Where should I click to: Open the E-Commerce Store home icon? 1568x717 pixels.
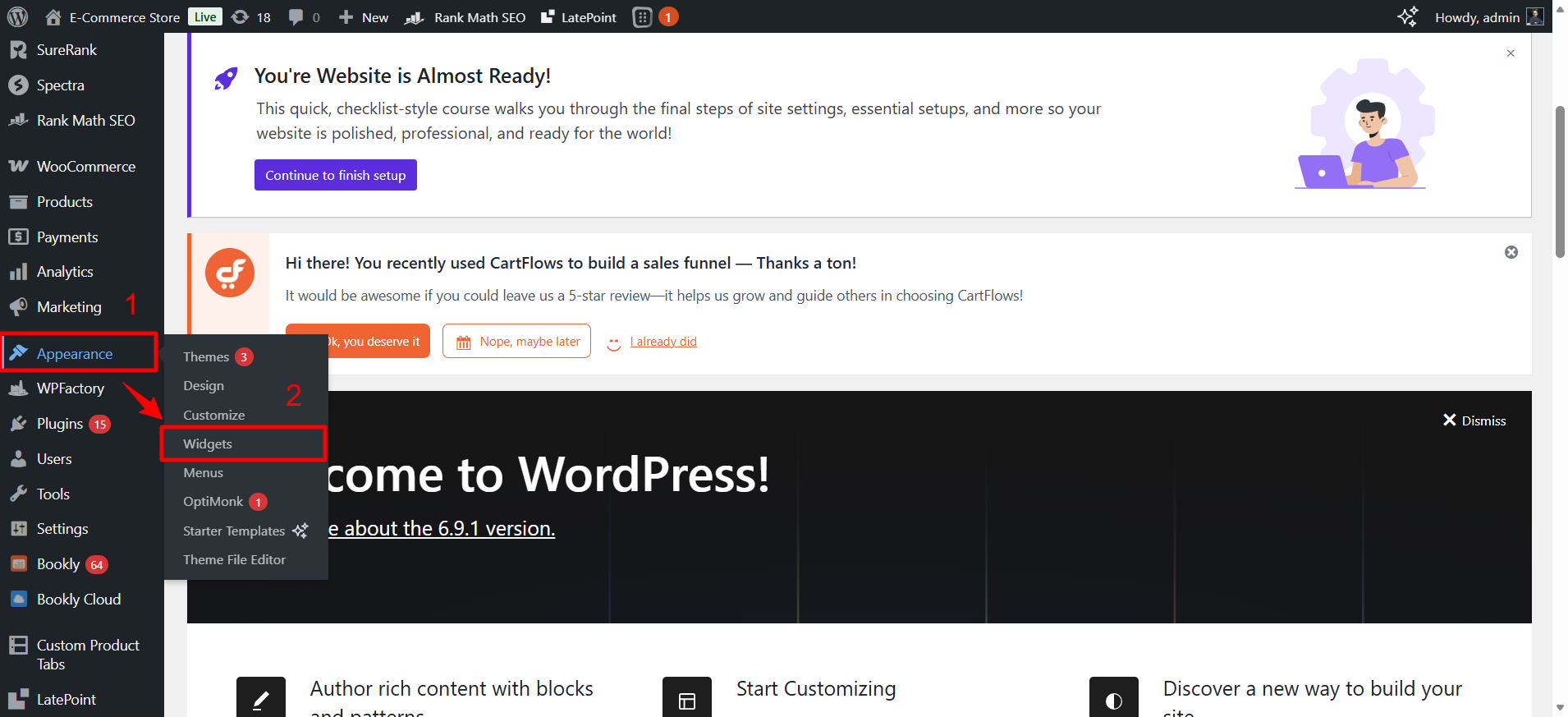53,16
